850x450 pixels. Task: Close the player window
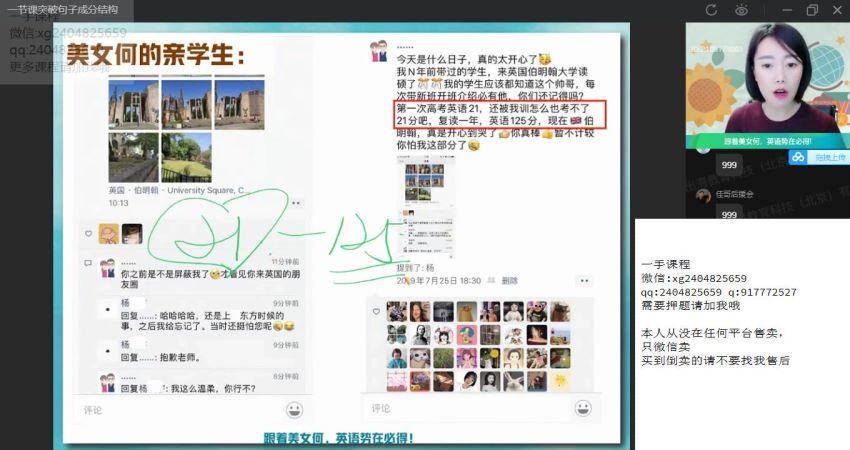[837, 10]
